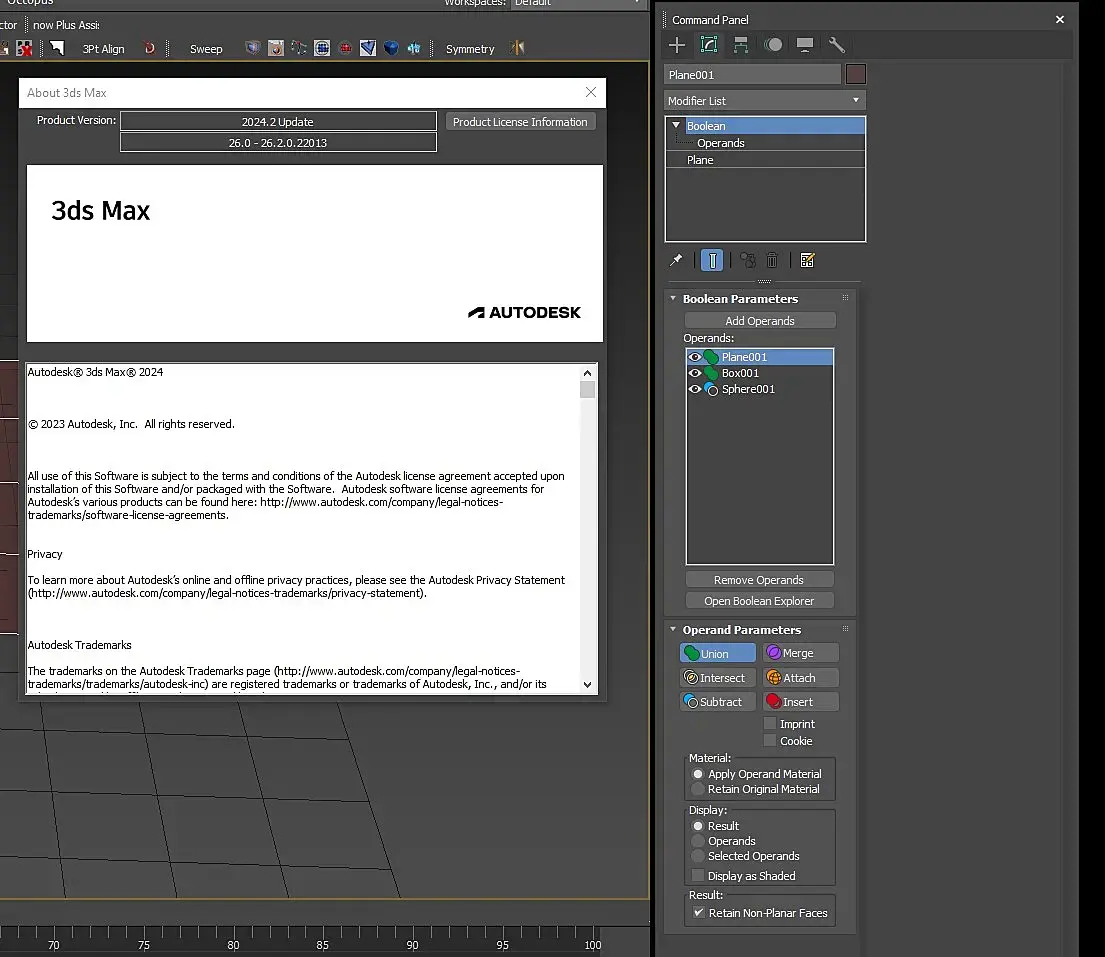Set operation to Intersect
Image resolution: width=1105 pixels, height=957 pixels.
click(717, 678)
